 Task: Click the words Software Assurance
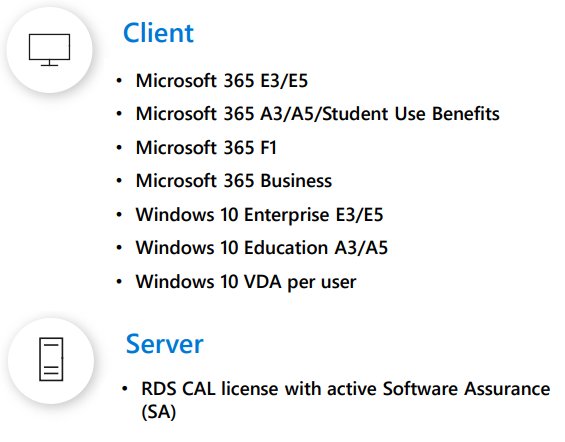point(466,389)
